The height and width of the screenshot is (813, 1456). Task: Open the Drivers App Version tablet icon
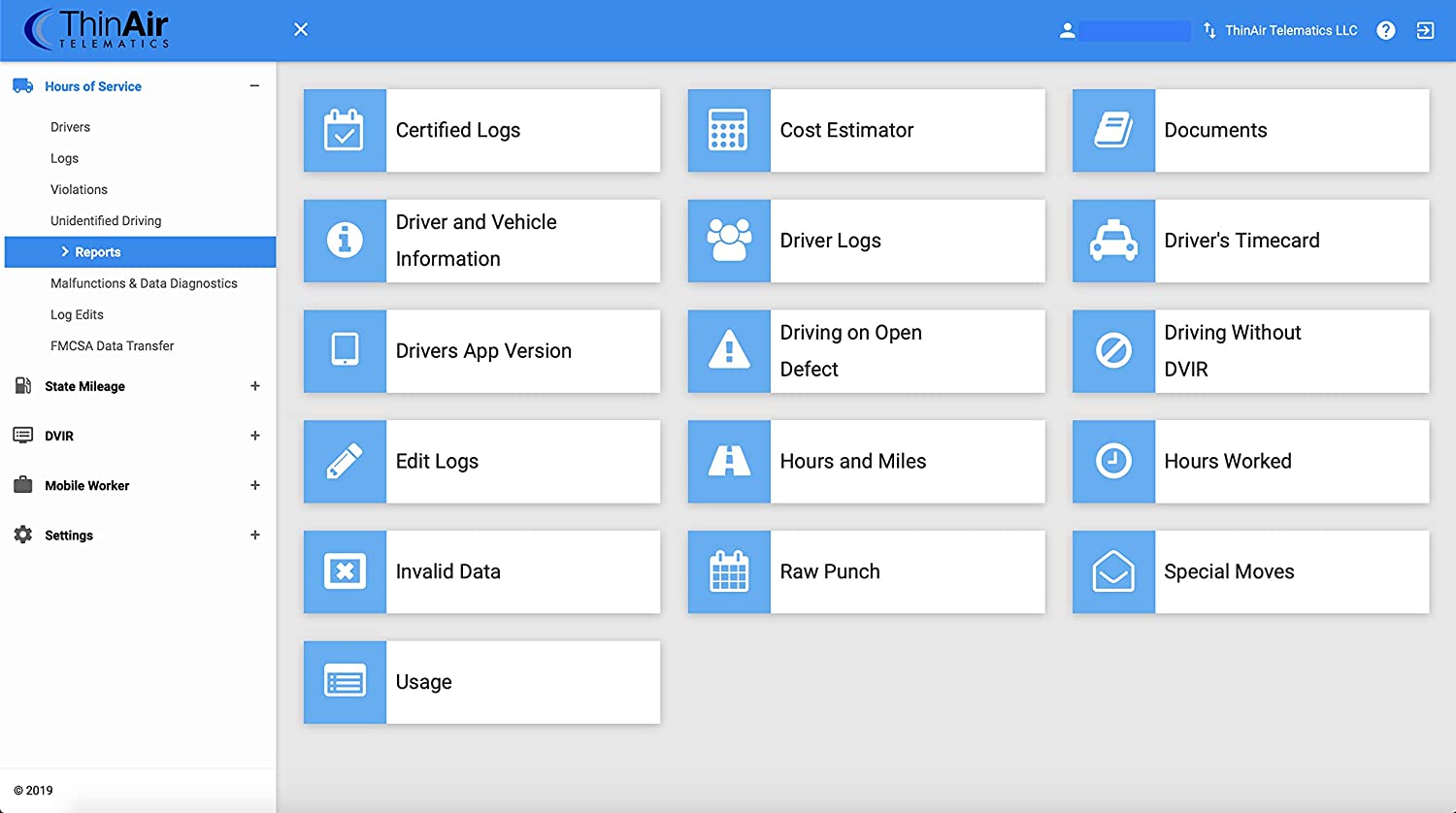(x=345, y=350)
